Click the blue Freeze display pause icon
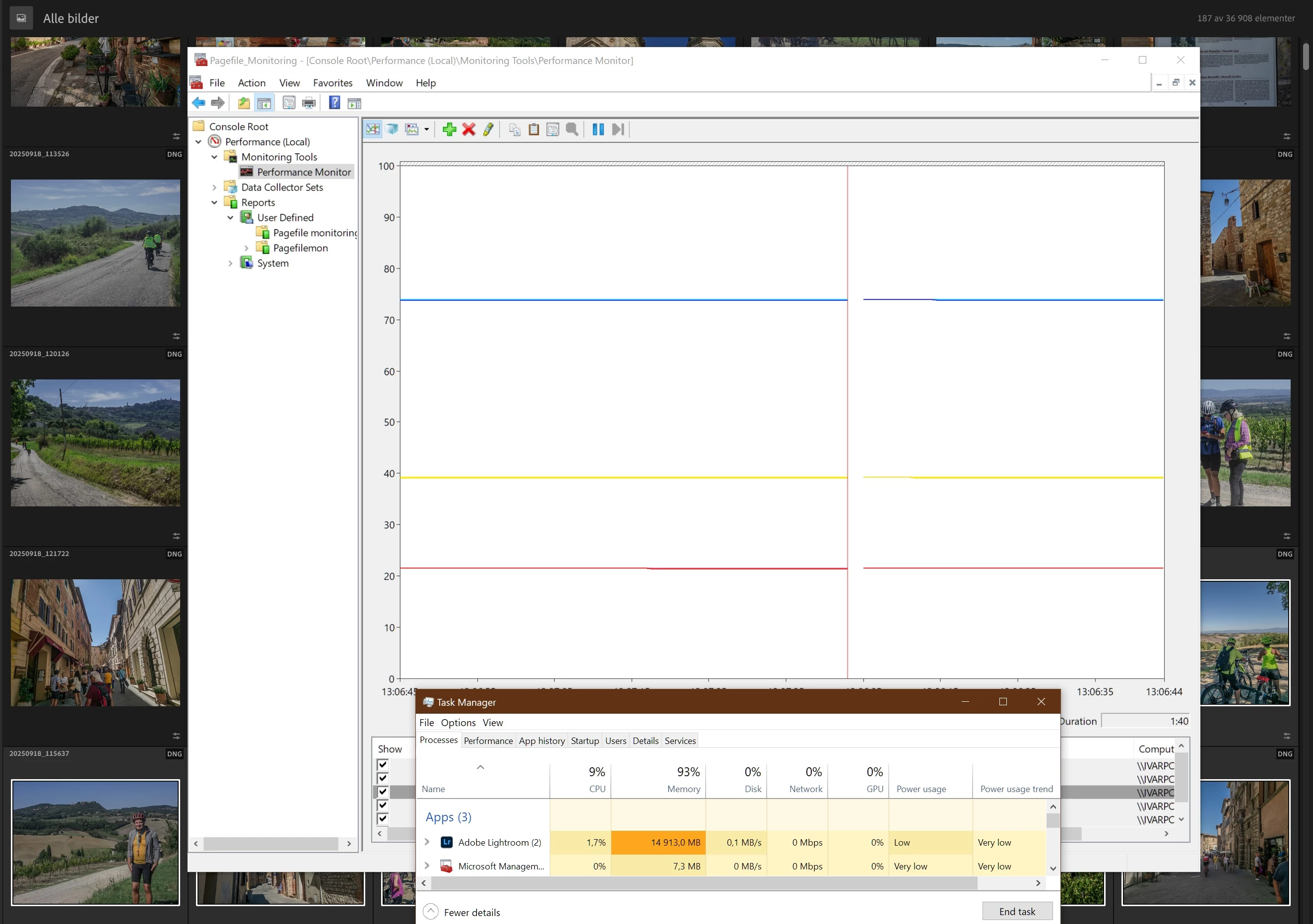The height and width of the screenshot is (924, 1313). coord(597,130)
